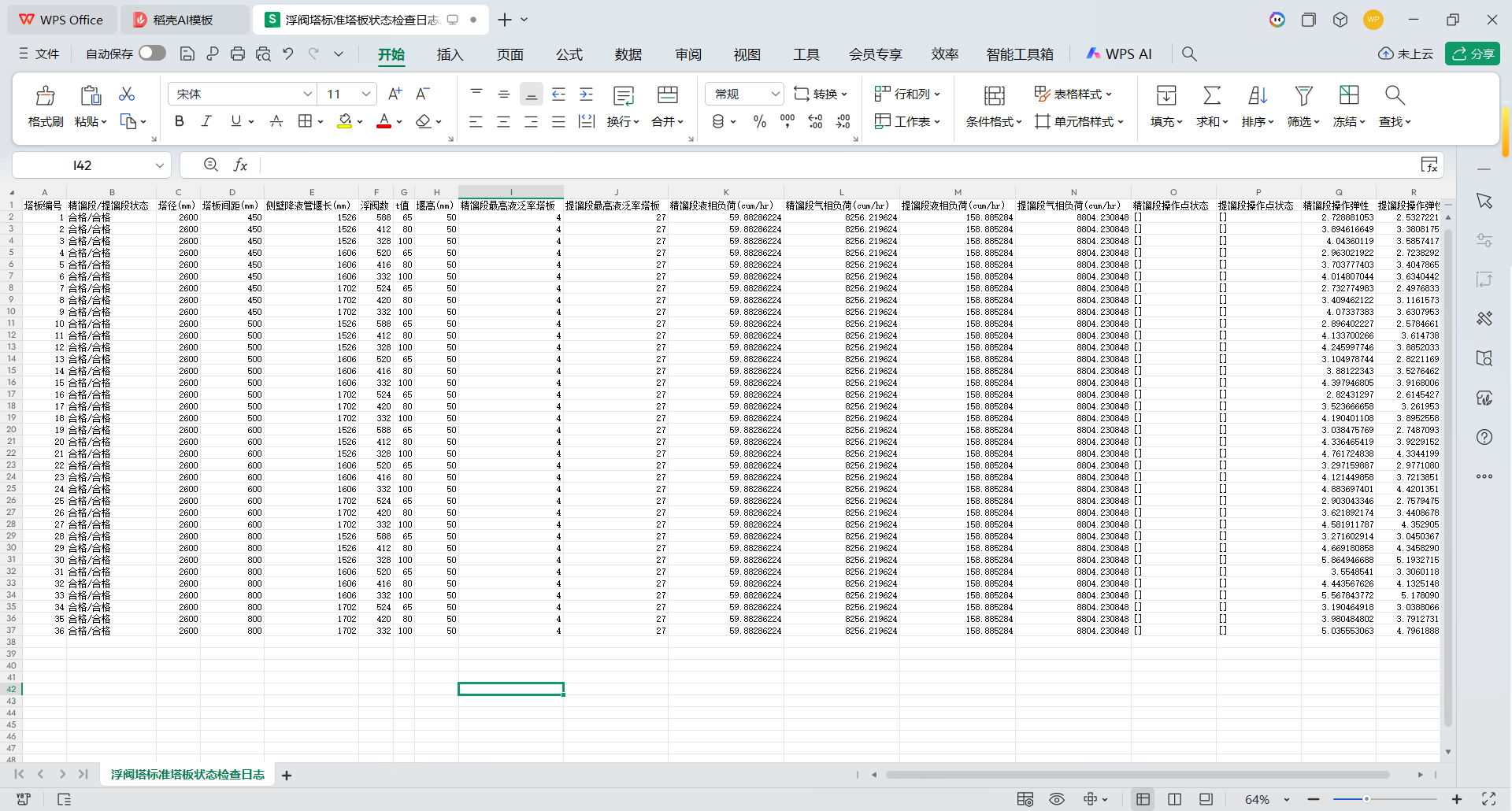
Task: Enable normal view in status bar
Action: pyautogui.click(x=1143, y=799)
